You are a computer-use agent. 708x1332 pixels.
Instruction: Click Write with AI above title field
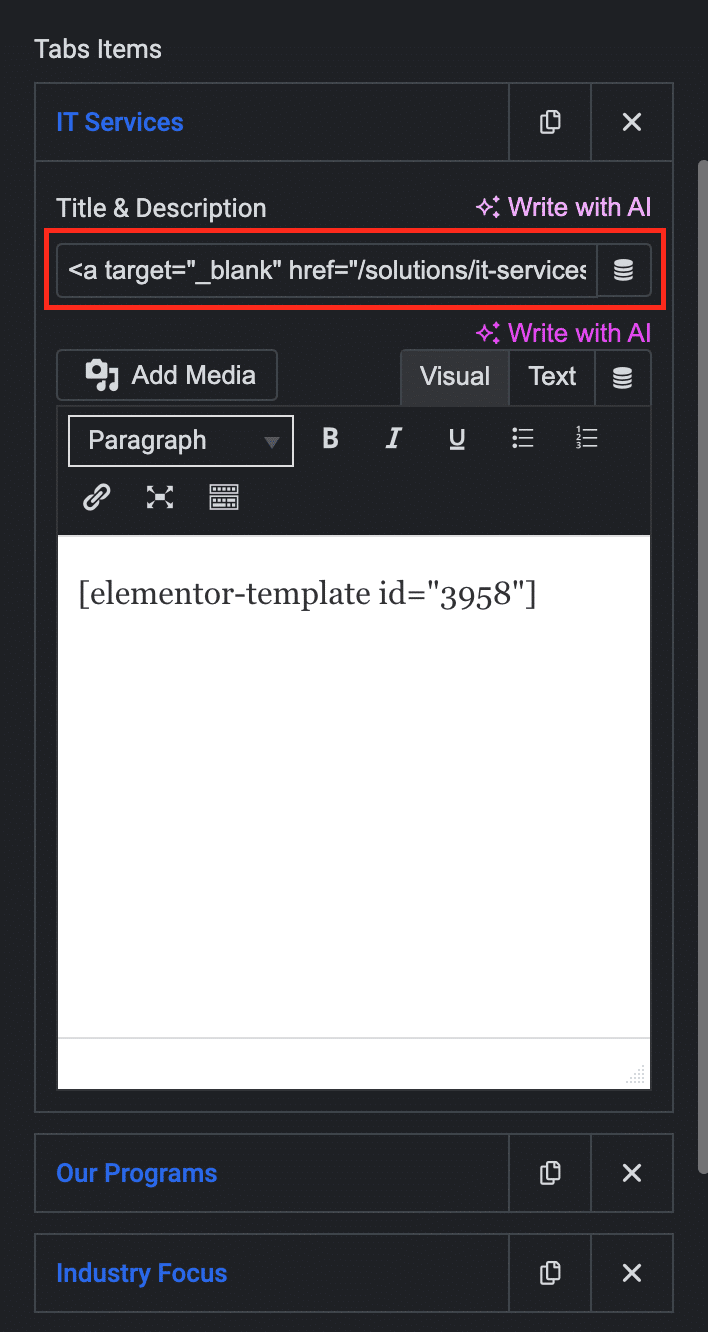pos(563,207)
